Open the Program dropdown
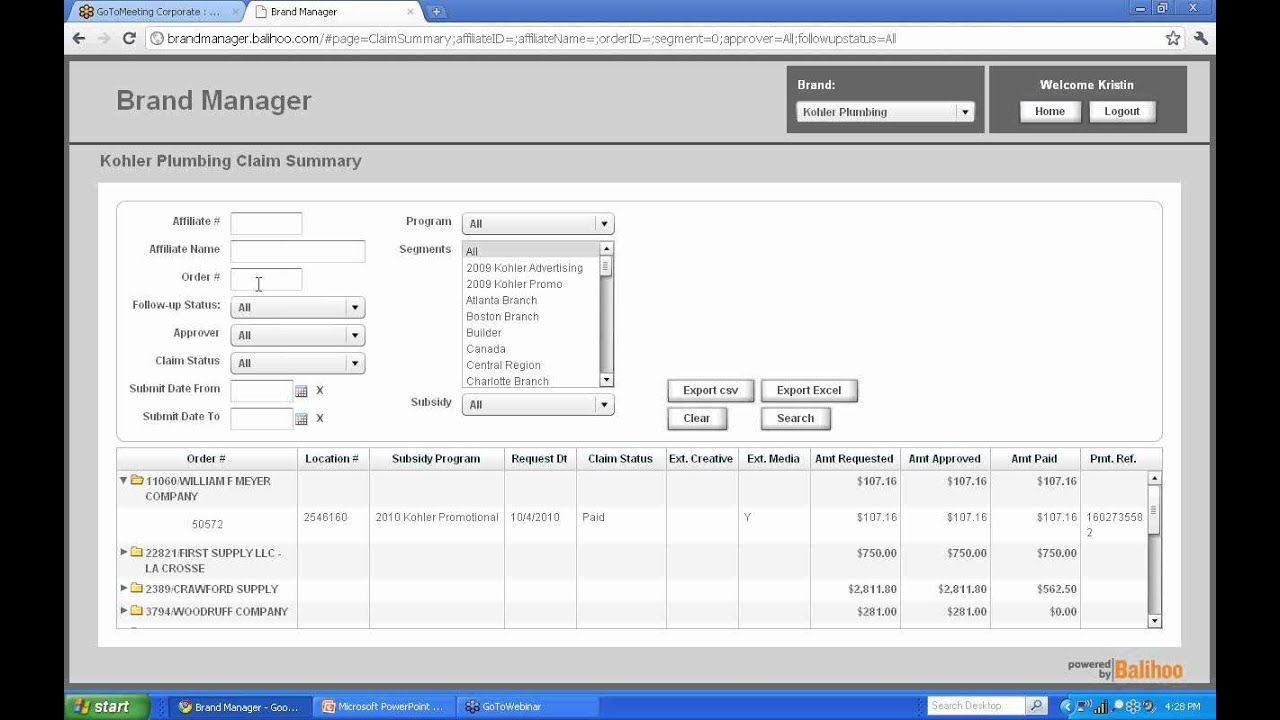 [x=538, y=224]
